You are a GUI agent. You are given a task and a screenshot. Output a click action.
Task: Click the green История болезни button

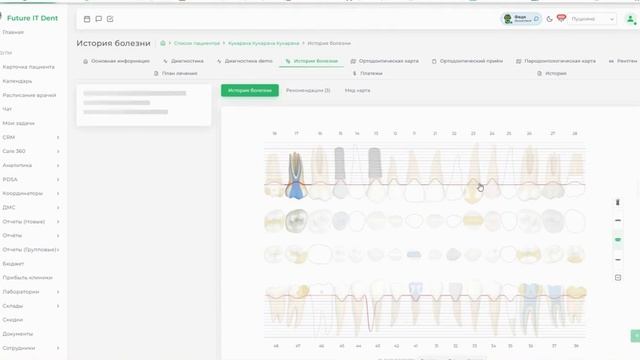click(x=250, y=90)
